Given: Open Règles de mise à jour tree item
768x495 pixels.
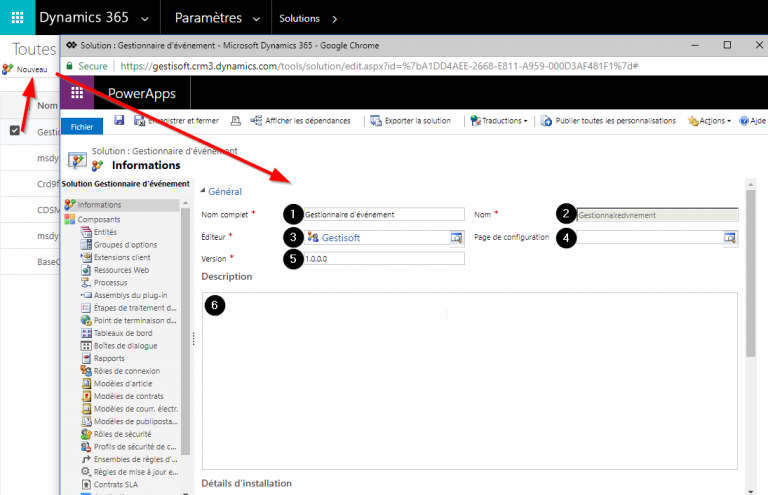Looking at the screenshot, I should [x=130, y=472].
